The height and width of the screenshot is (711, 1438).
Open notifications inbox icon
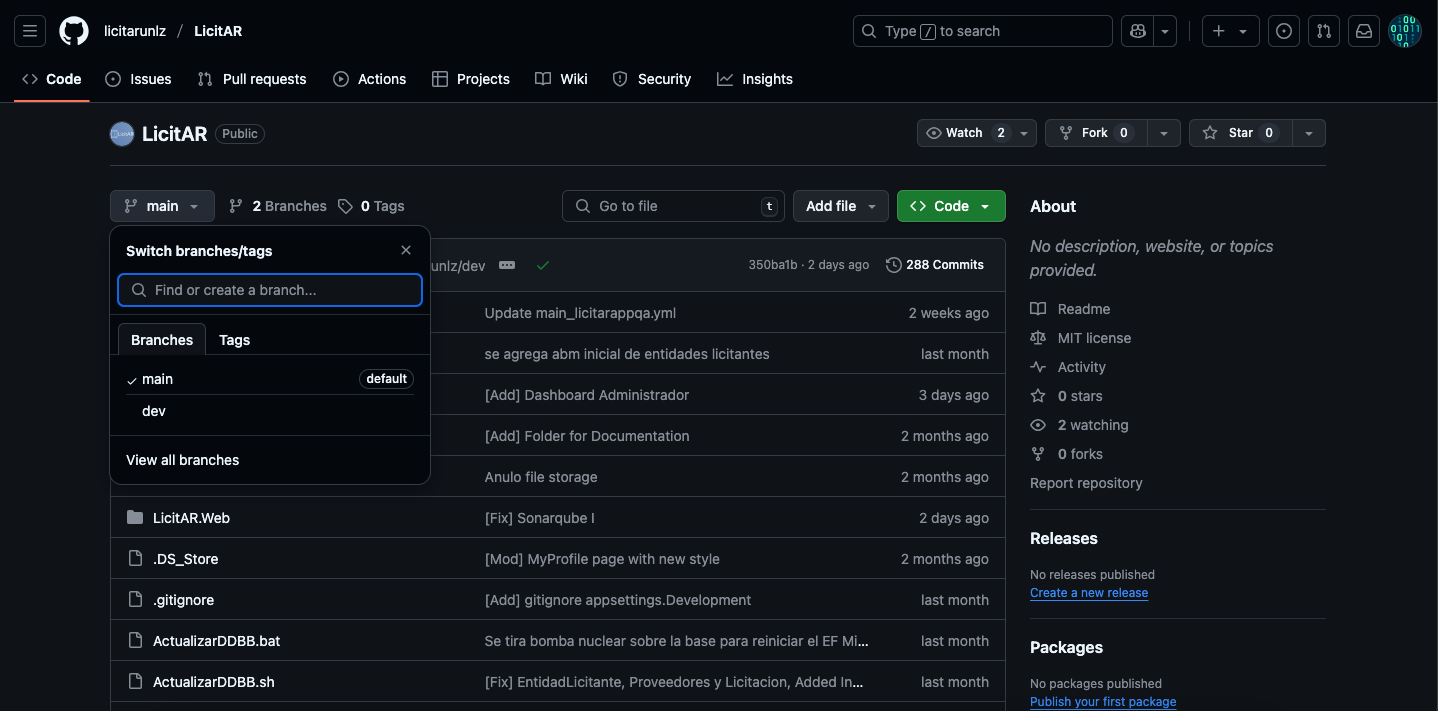(1364, 31)
